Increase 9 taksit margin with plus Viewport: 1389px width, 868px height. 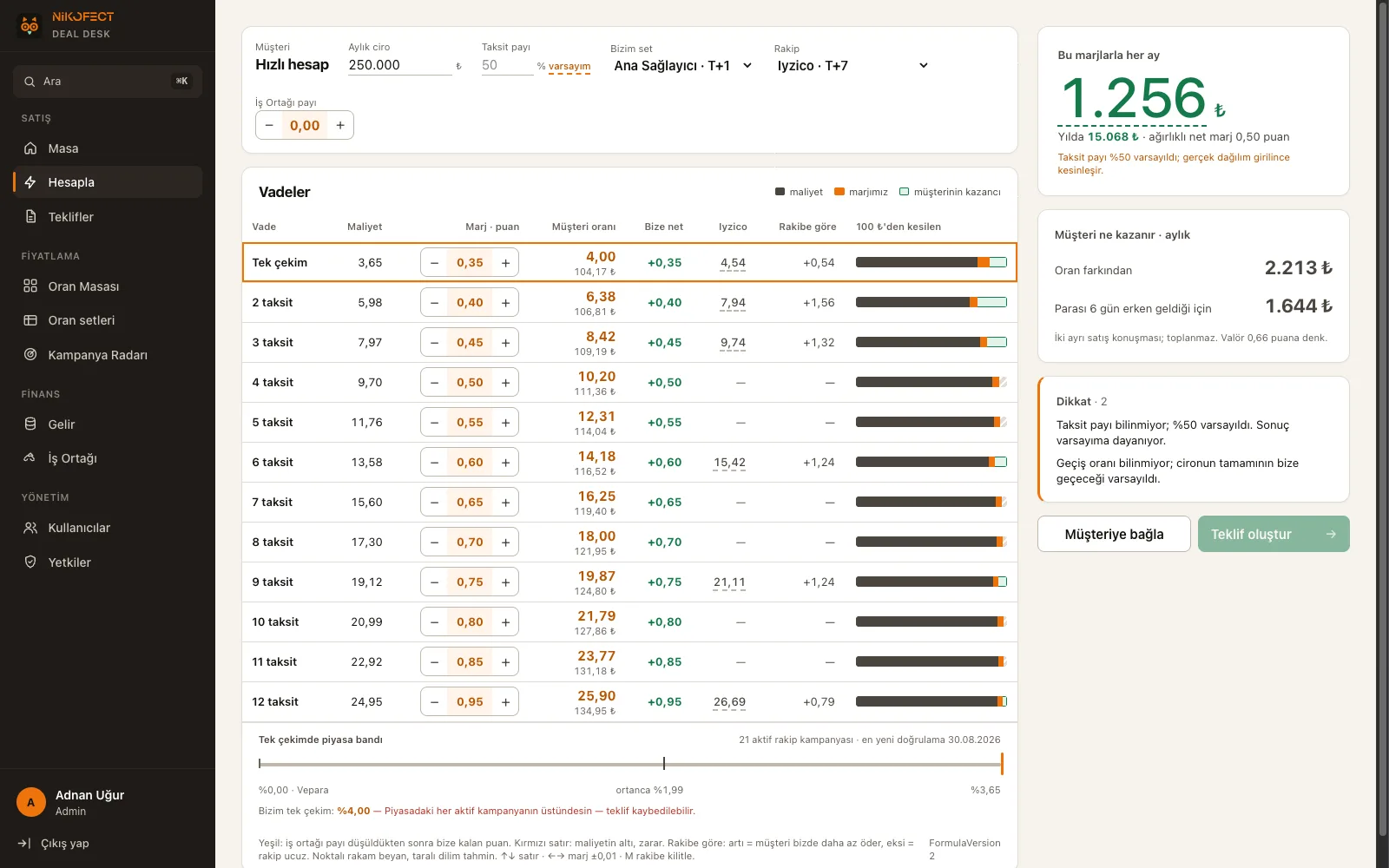click(505, 582)
